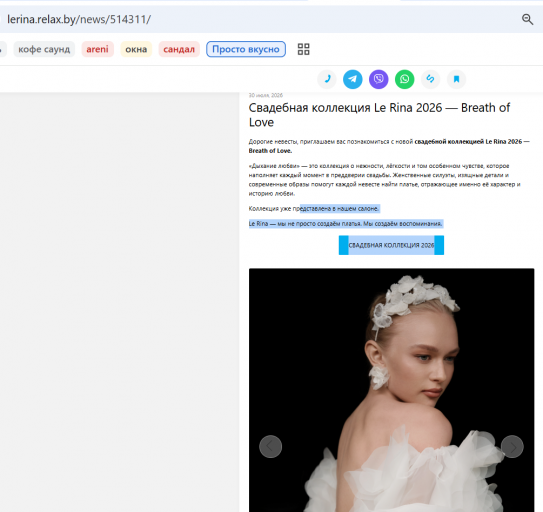Show previous photo with left arrow
The image size is (543, 512).
(270, 447)
